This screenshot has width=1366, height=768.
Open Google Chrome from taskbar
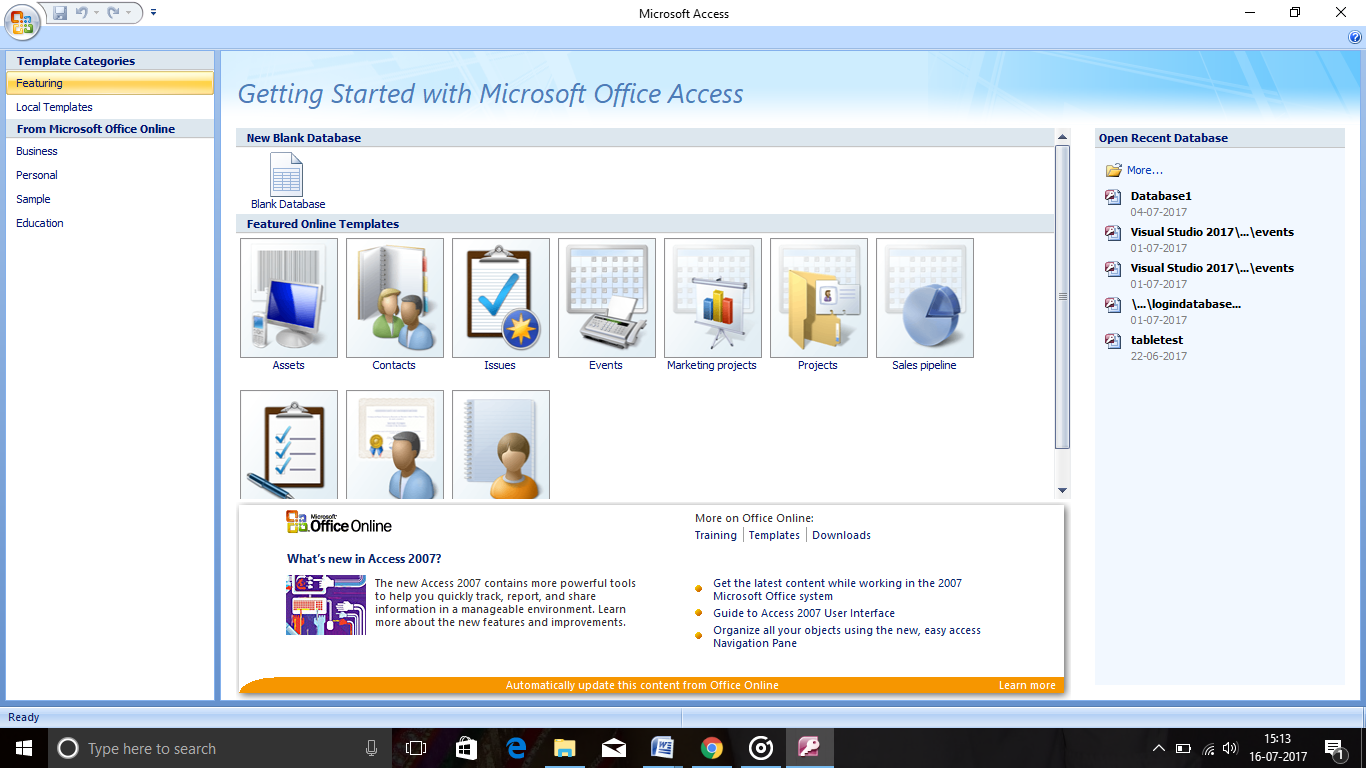[711, 748]
